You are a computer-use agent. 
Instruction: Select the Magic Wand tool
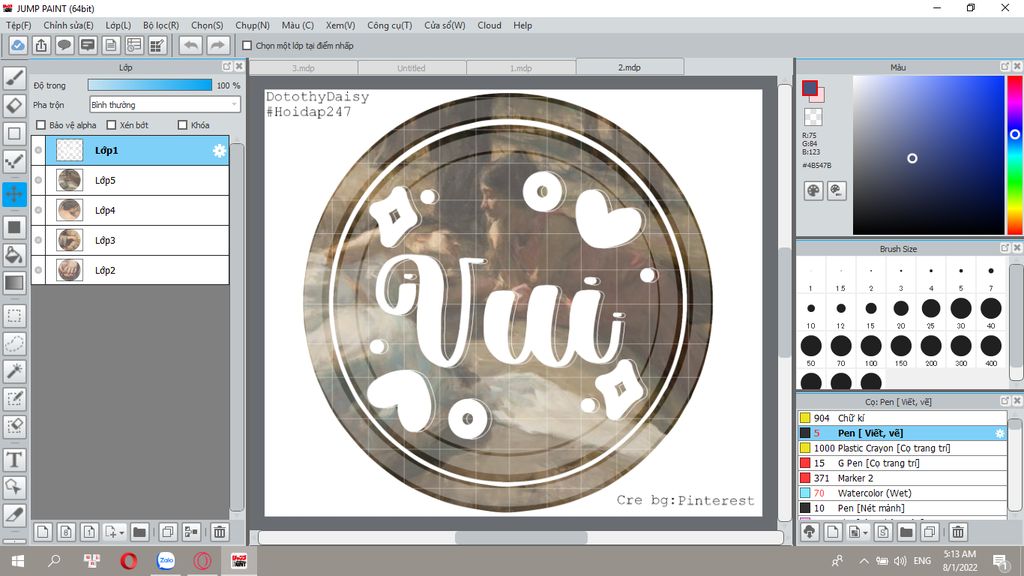tap(14, 371)
